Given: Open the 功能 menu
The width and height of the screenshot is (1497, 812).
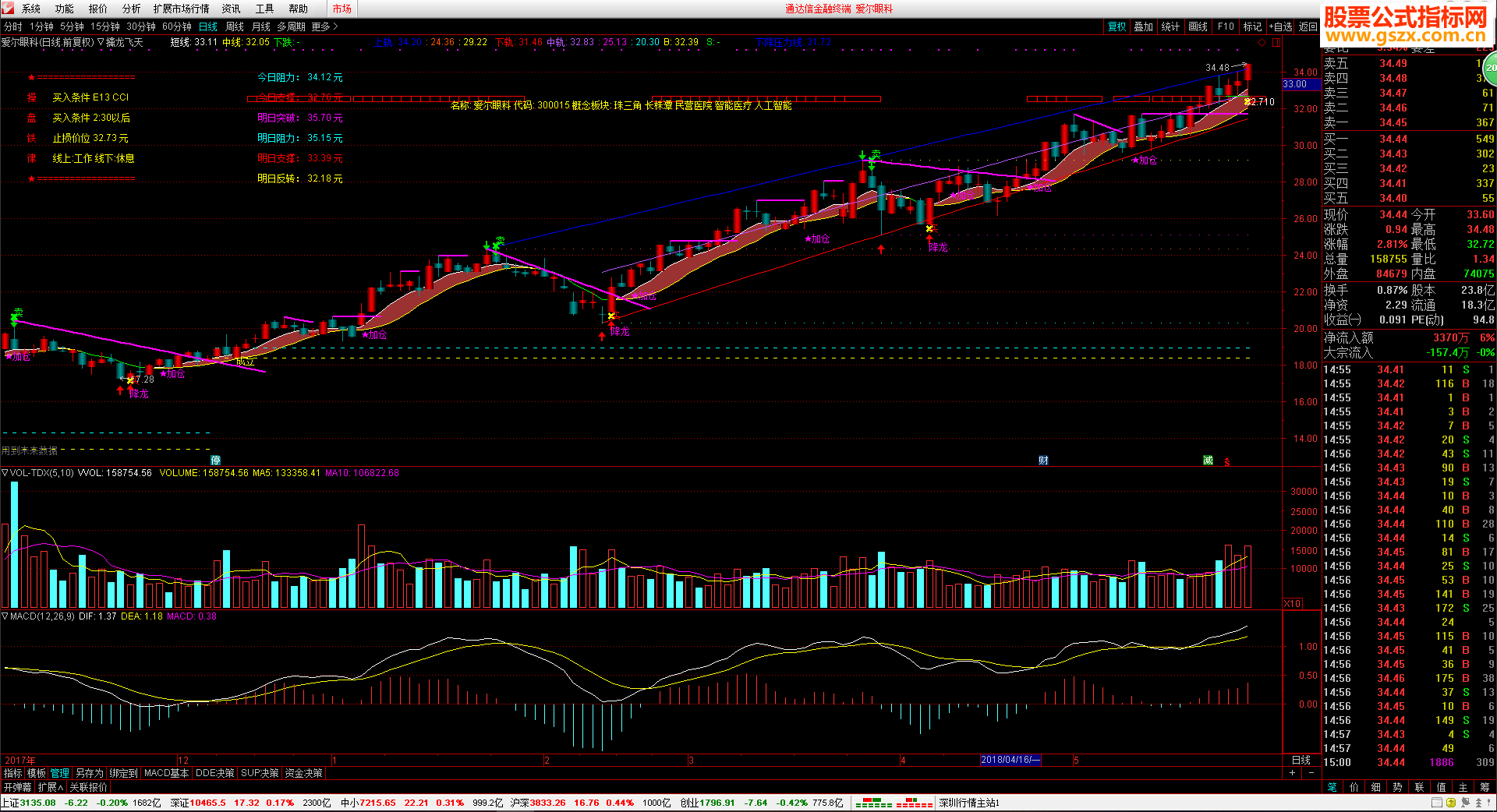Looking at the screenshot, I should tap(65, 9).
